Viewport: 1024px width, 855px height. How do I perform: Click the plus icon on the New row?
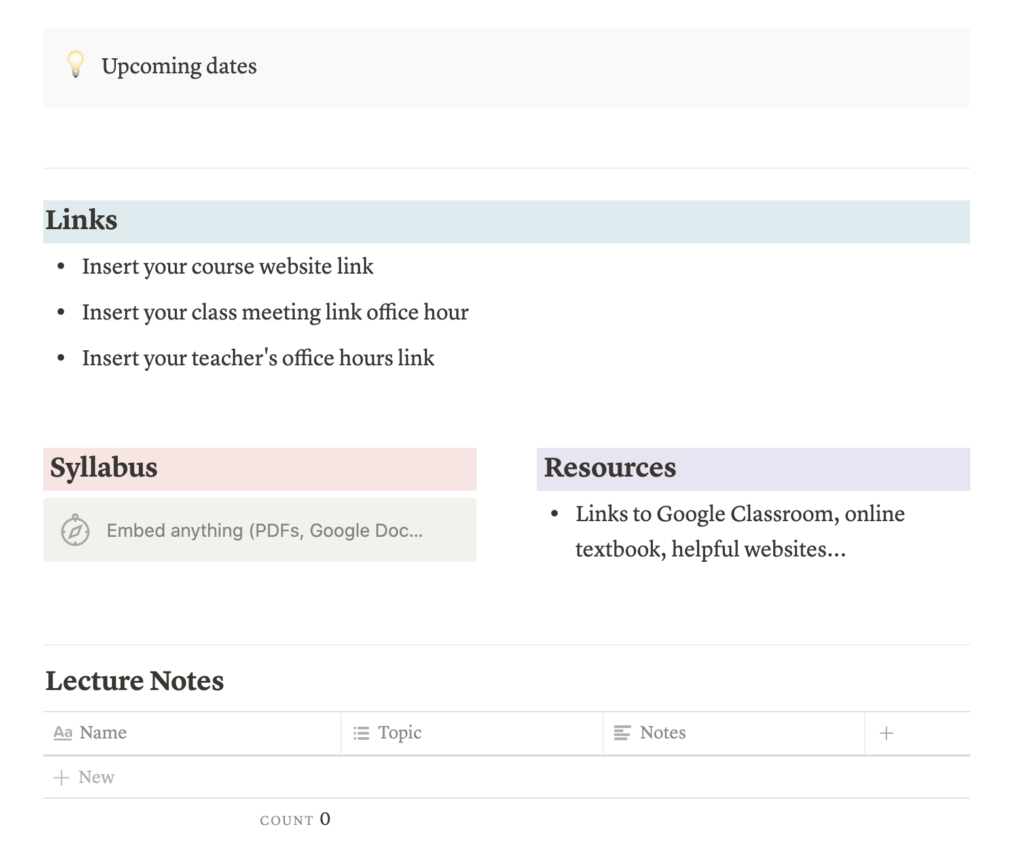(x=63, y=777)
